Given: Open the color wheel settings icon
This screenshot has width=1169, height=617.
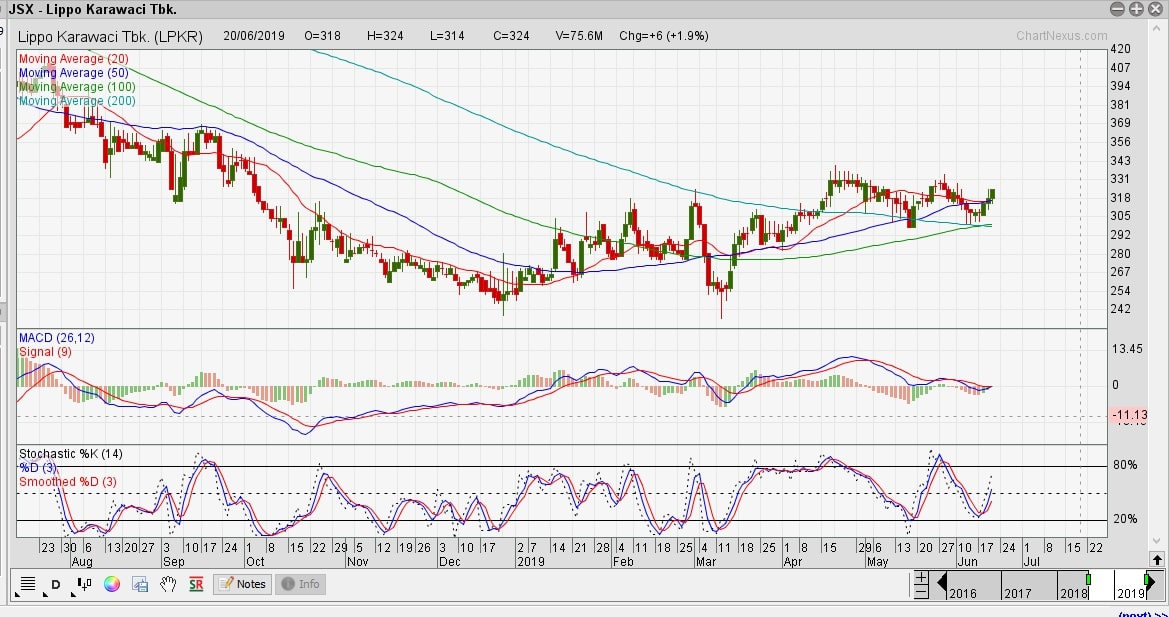Looking at the screenshot, I should click(x=112, y=584).
